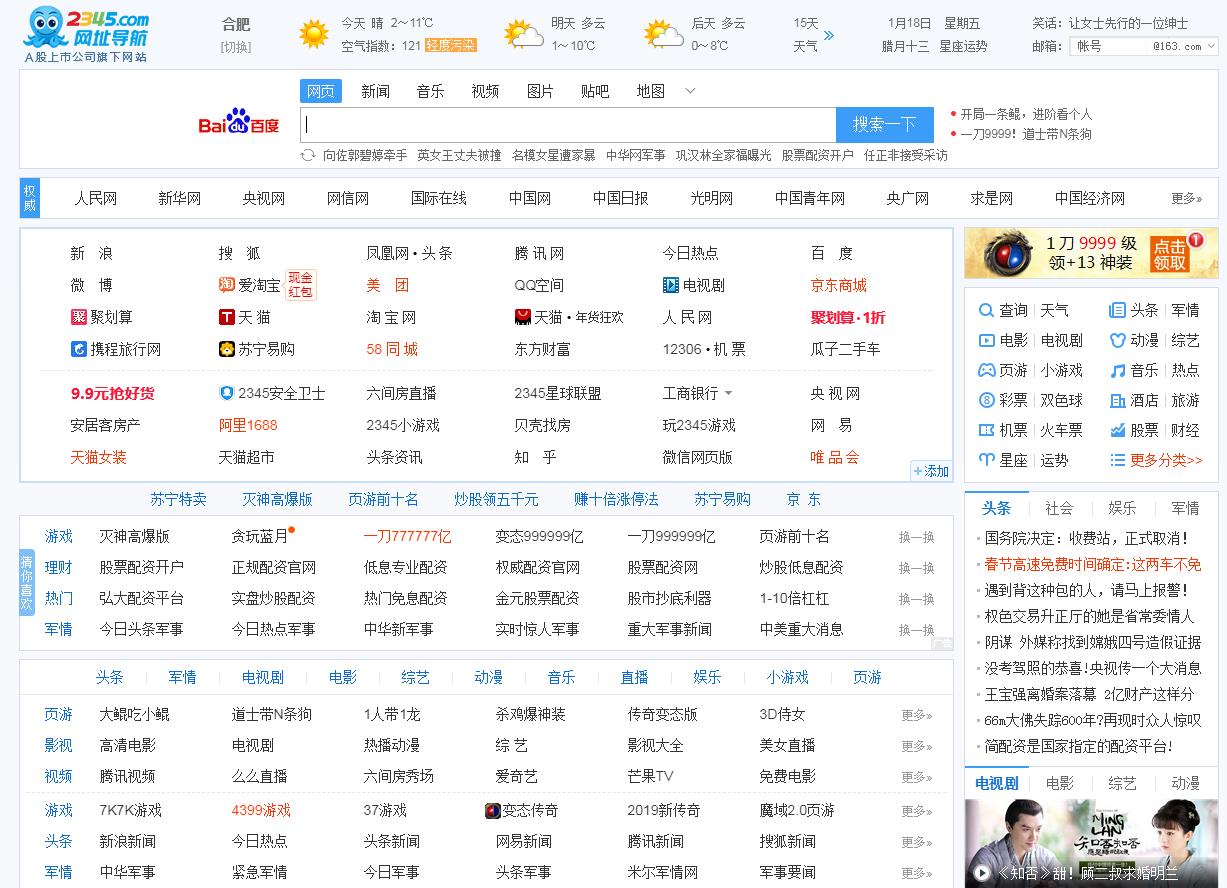1227x888 pixels.
Task: Open 聚划算 via its red icon
Action: click(79, 317)
